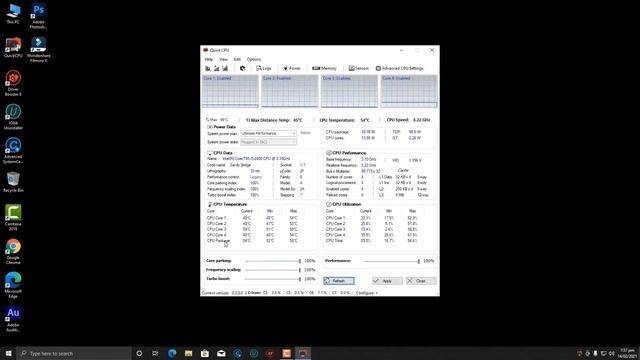Open the Edit menu
This screenshot has height=360, width=640.
tap(237, 59)
